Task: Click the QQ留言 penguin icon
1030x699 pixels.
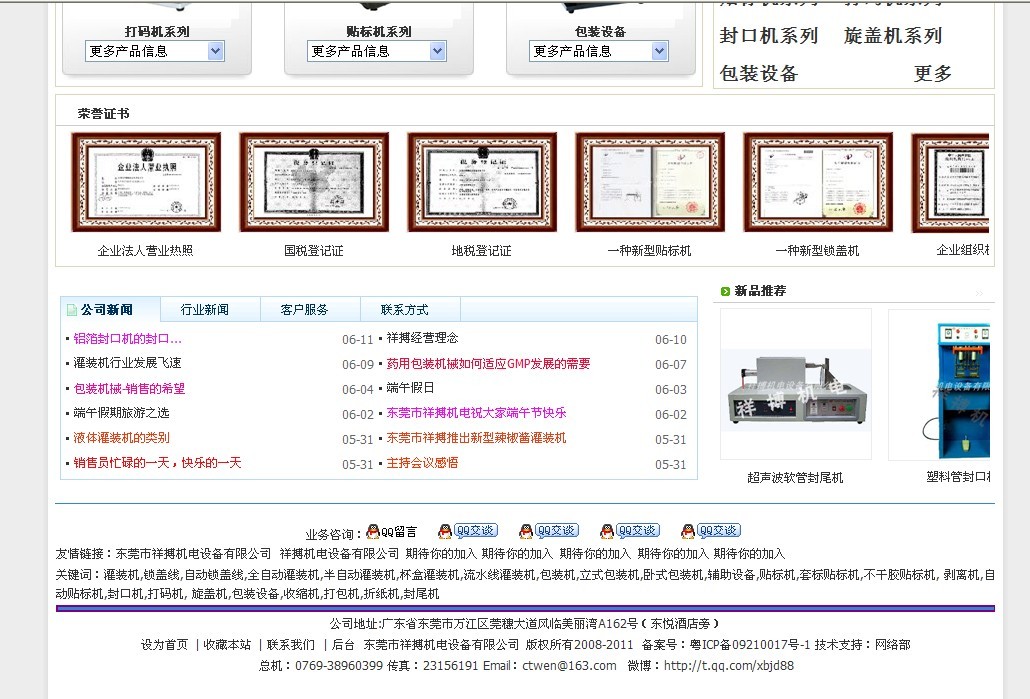Action: [373, 531]
